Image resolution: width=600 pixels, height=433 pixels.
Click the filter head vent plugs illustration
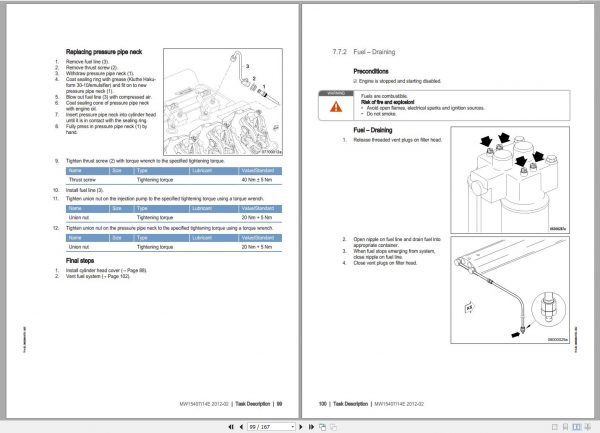tap(510, 180)
